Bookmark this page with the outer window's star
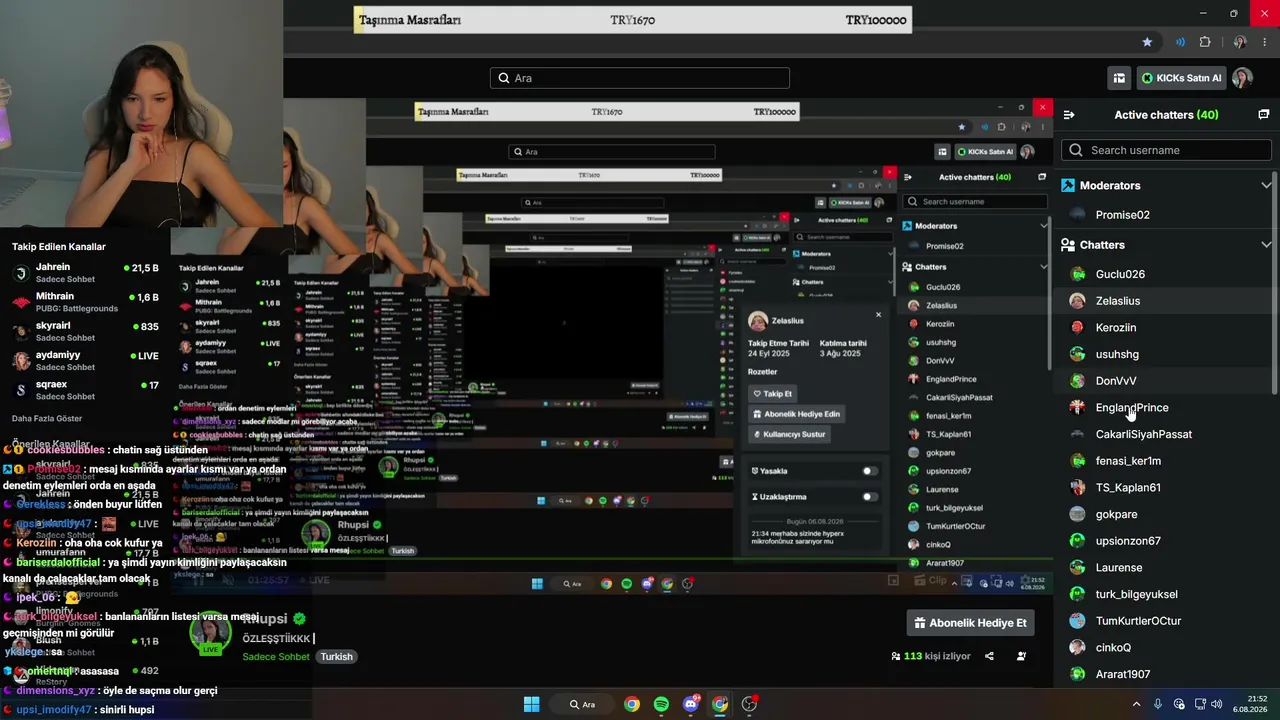 (1147, 42)
